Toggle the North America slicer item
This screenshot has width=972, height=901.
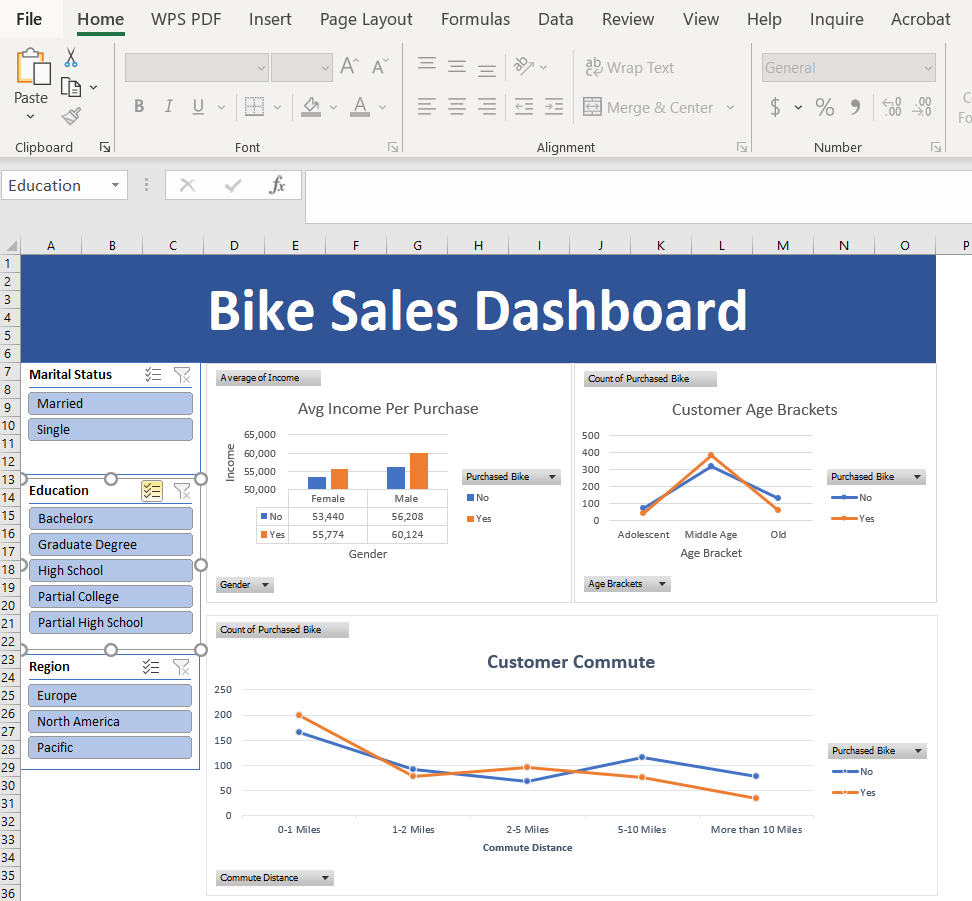[x=110, y=722]
